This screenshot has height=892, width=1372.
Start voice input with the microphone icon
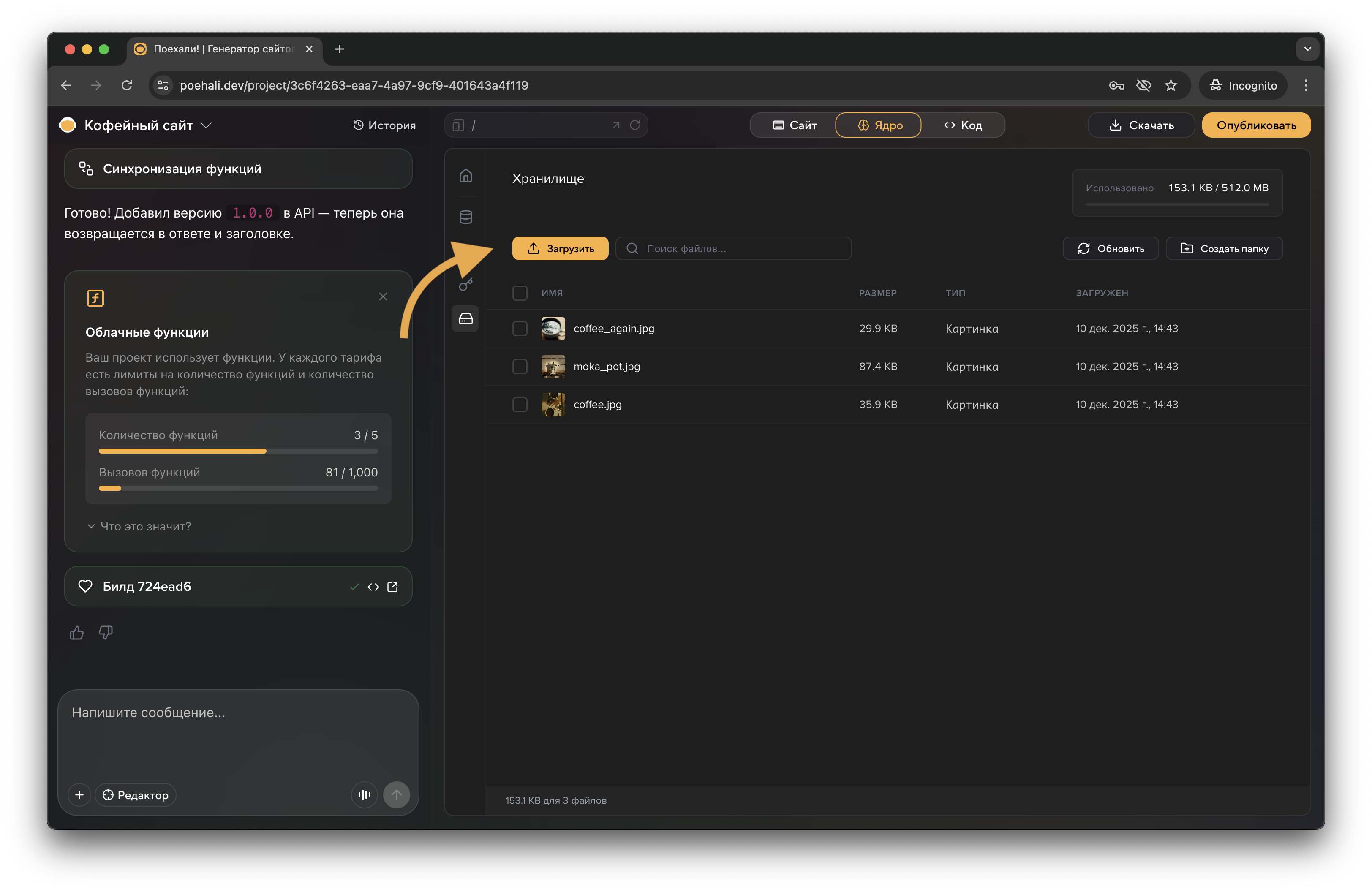(x=364, y=794)
